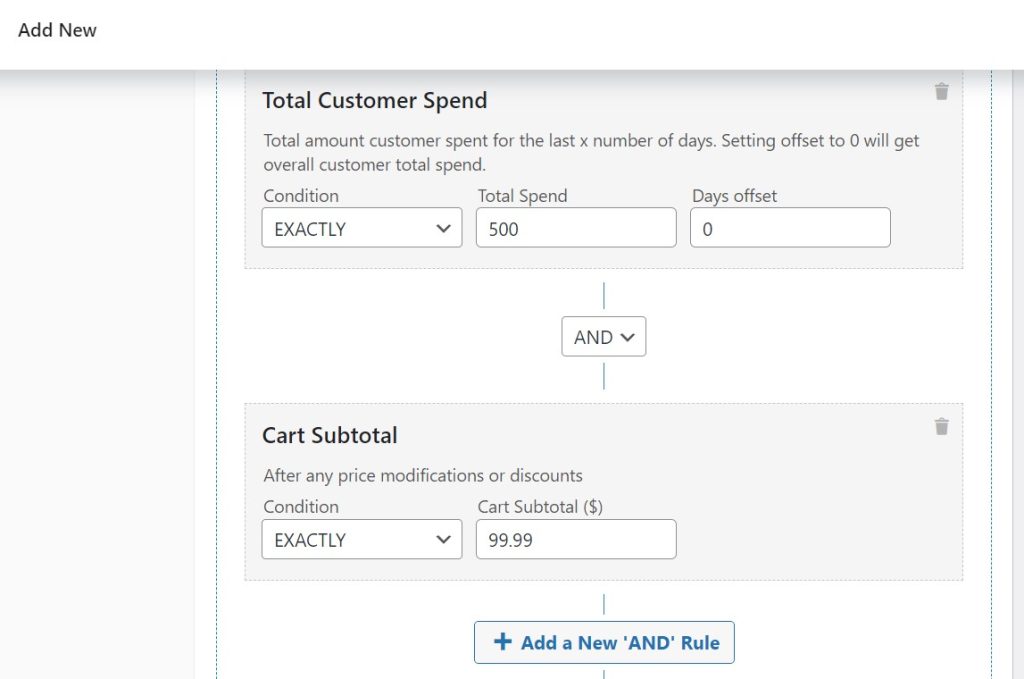Screen dimensions: 1024x679
Task: Select the Cart Subtotal ($) field with 99.99
Action: point(576,539)
